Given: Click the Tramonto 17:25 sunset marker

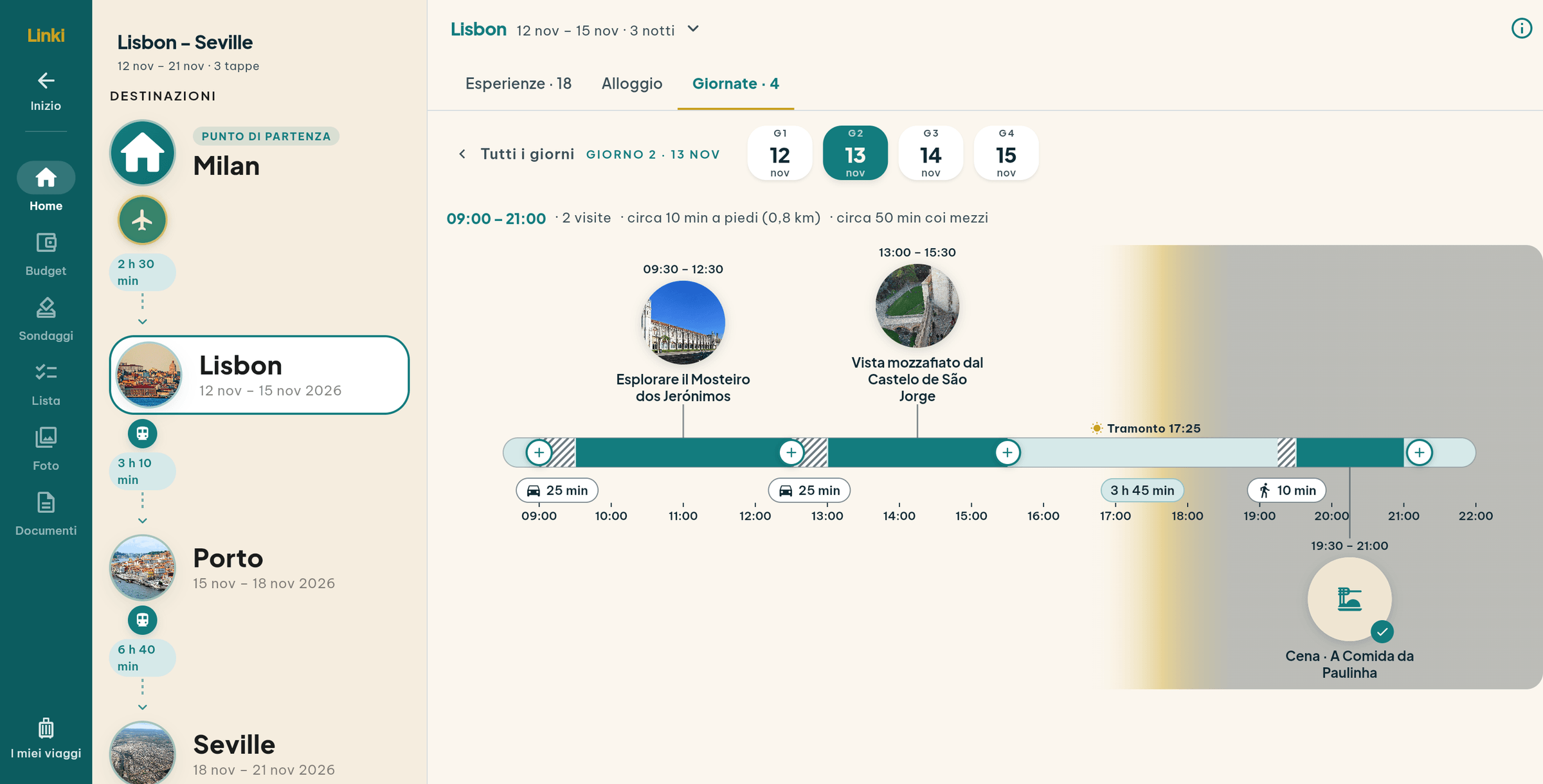Looking at the screenshot, I should click(x=1146, y=428).
